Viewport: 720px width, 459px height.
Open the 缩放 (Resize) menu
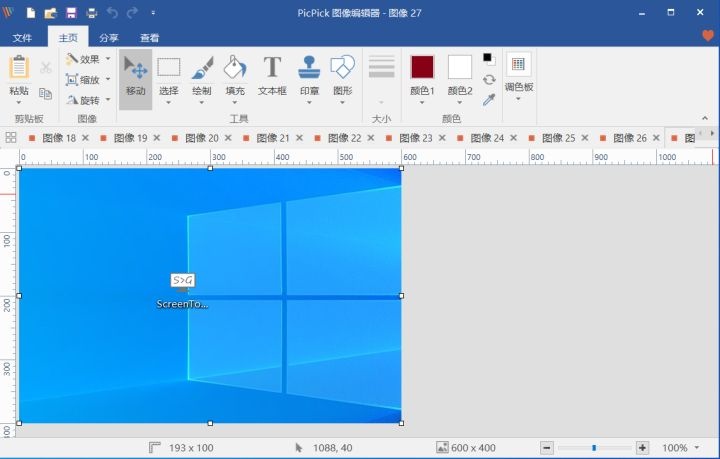(88, 79)
